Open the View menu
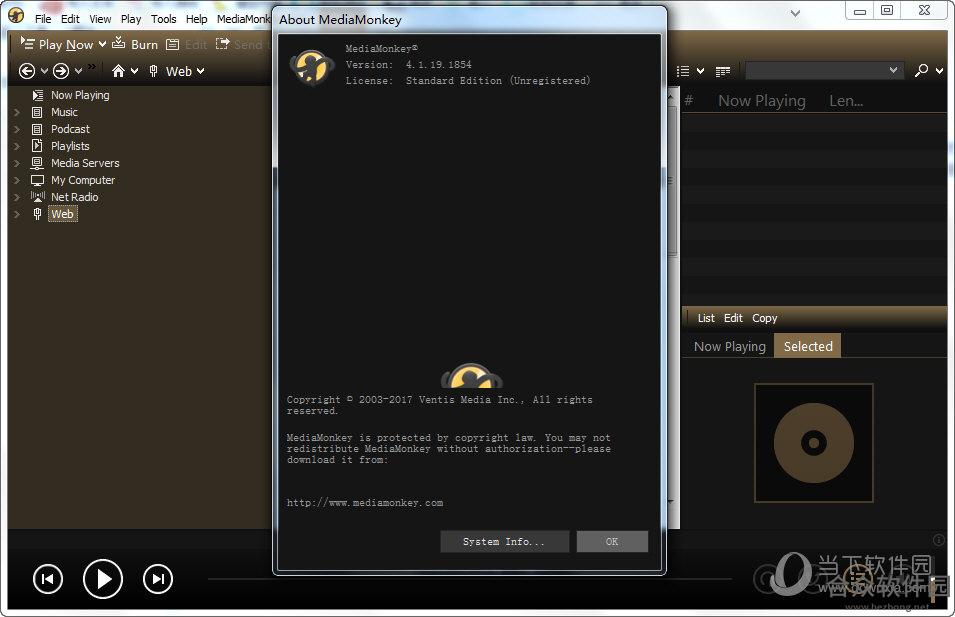Viewport: 955px width, 617px height. [100, 19]
